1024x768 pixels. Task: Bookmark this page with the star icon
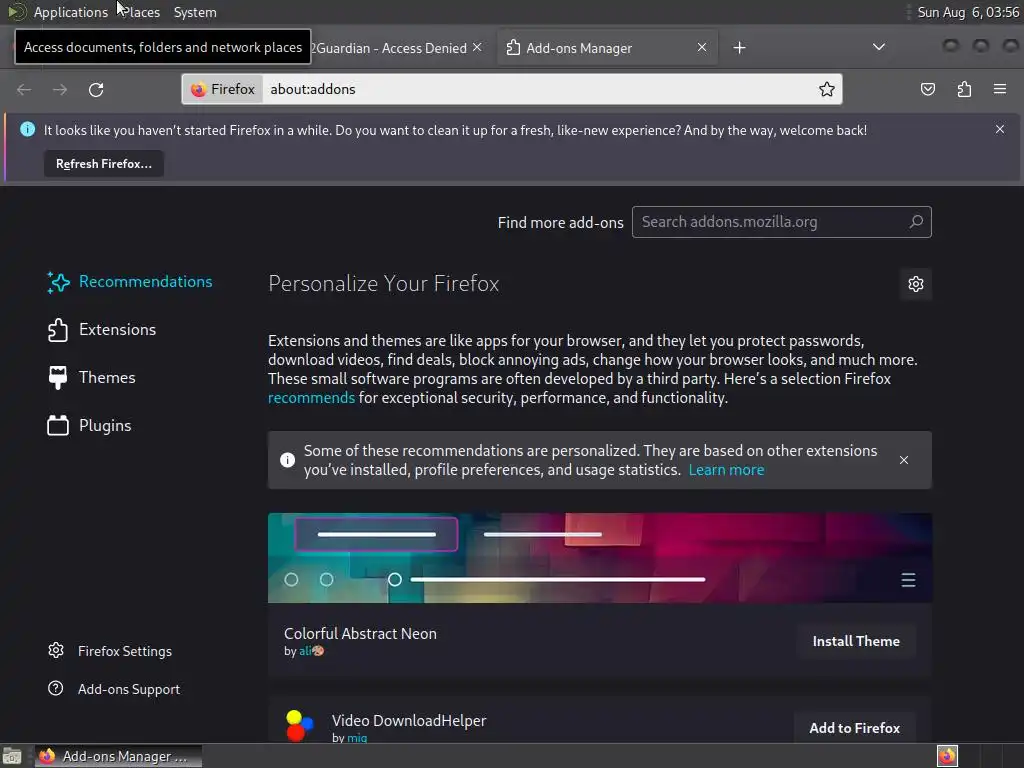click(827, 89)
